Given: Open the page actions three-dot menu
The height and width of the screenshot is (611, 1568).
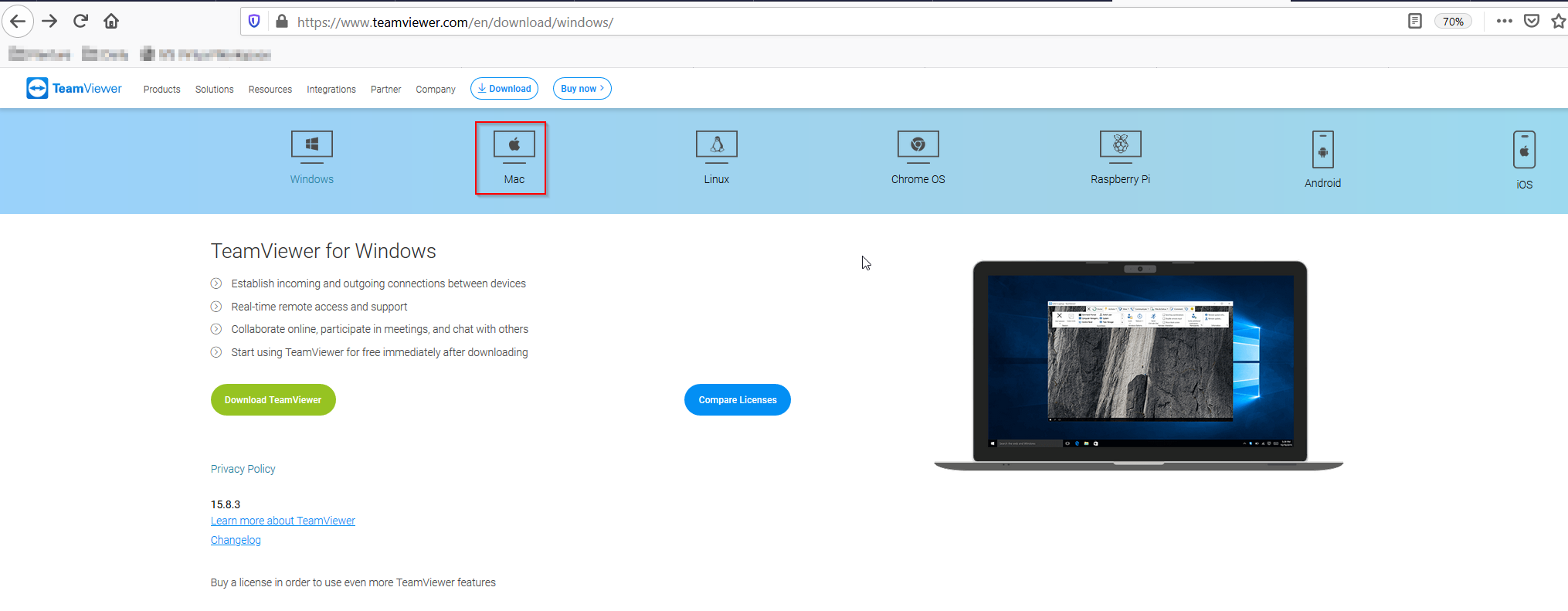Looking at the screenshot, I should [1504, 21].
